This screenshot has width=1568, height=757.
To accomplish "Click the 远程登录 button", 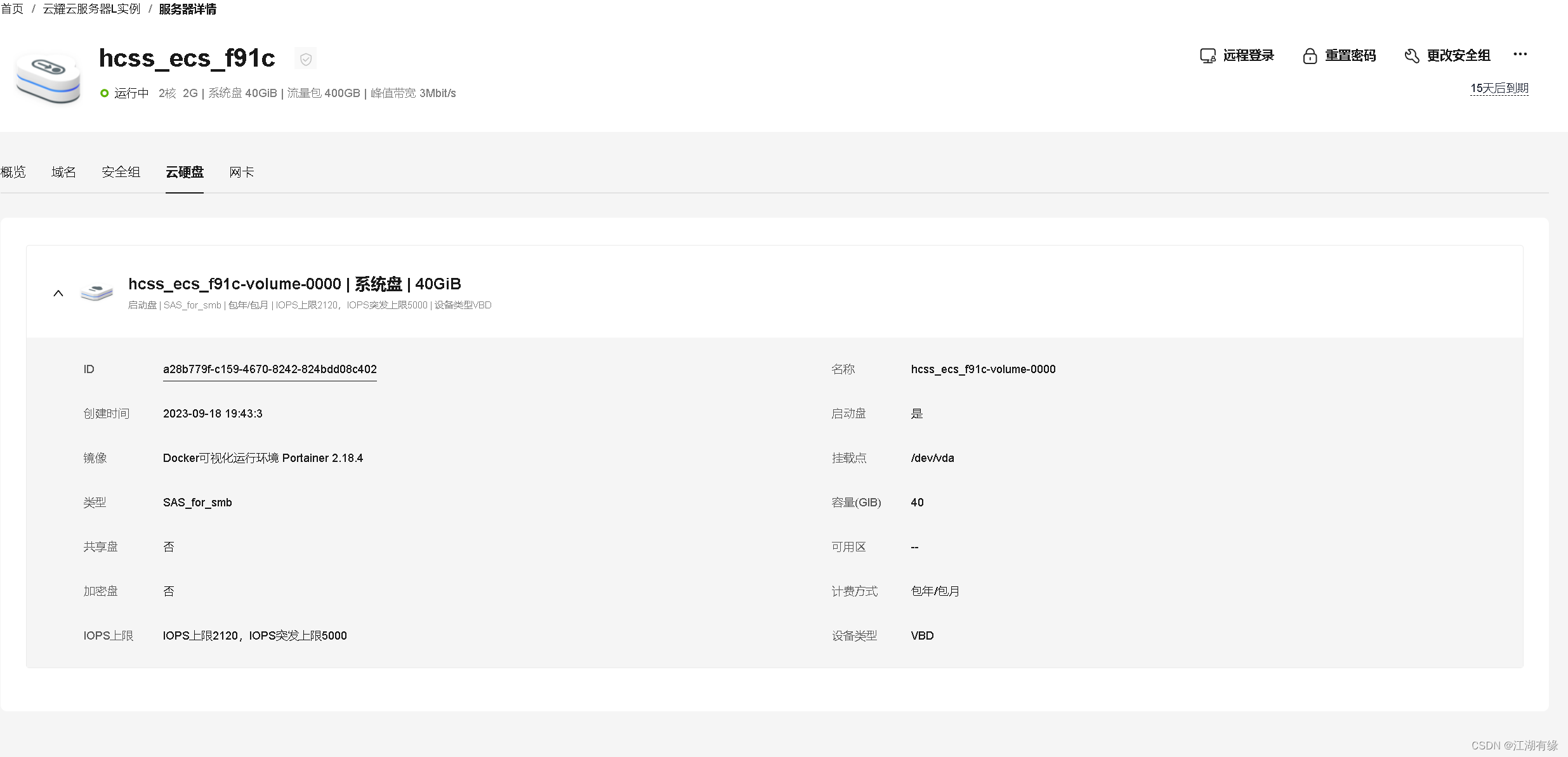I will (1248, 56).
